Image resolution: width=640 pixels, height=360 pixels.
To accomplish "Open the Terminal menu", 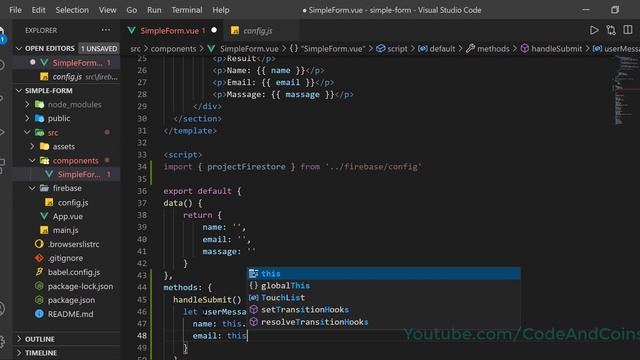I will 187,10.
